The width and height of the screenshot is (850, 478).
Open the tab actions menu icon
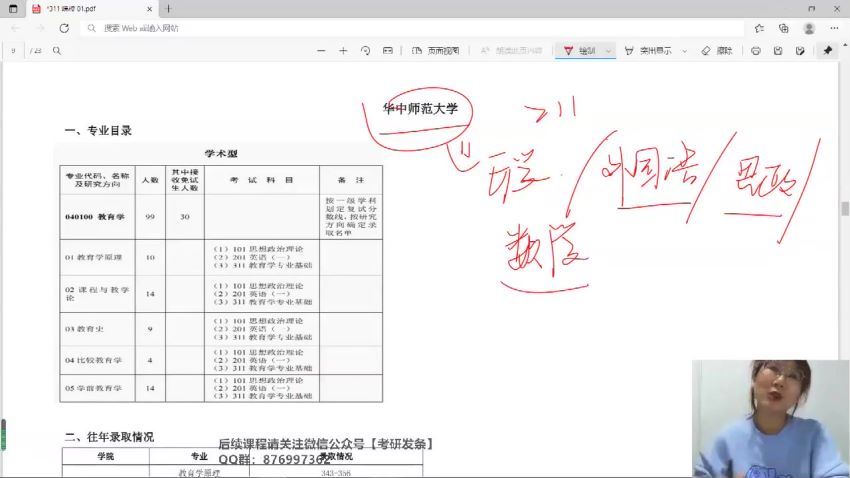tap(13, 9)
